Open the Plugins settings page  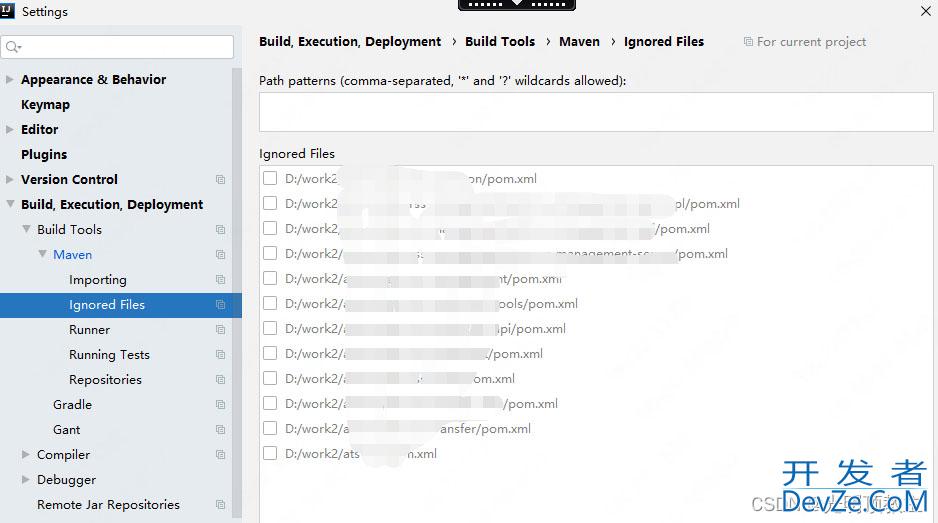click(x=44, y=154)
